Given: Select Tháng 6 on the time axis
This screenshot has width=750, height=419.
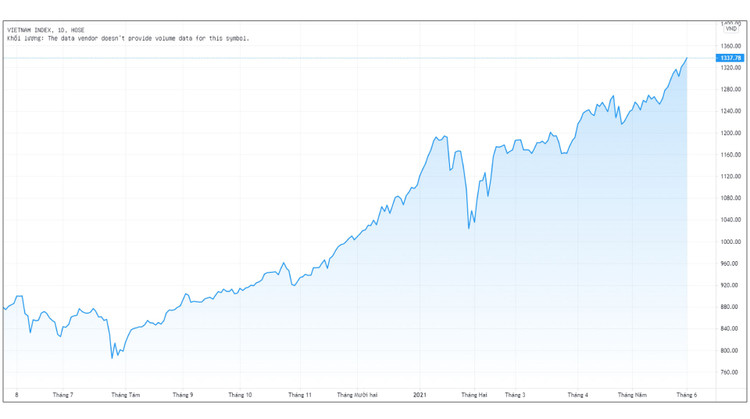Looking at the screenshot, I should (x=688, y=395).
